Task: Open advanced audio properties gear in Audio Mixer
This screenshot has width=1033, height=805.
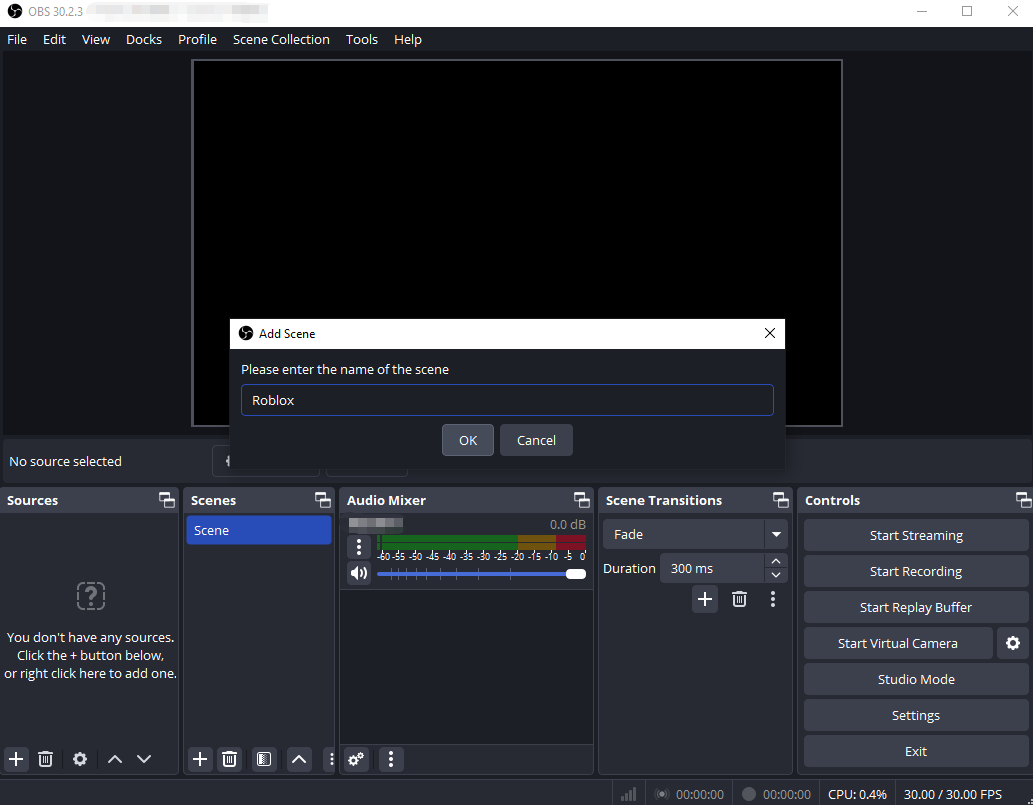Action: tap(356, 759)
